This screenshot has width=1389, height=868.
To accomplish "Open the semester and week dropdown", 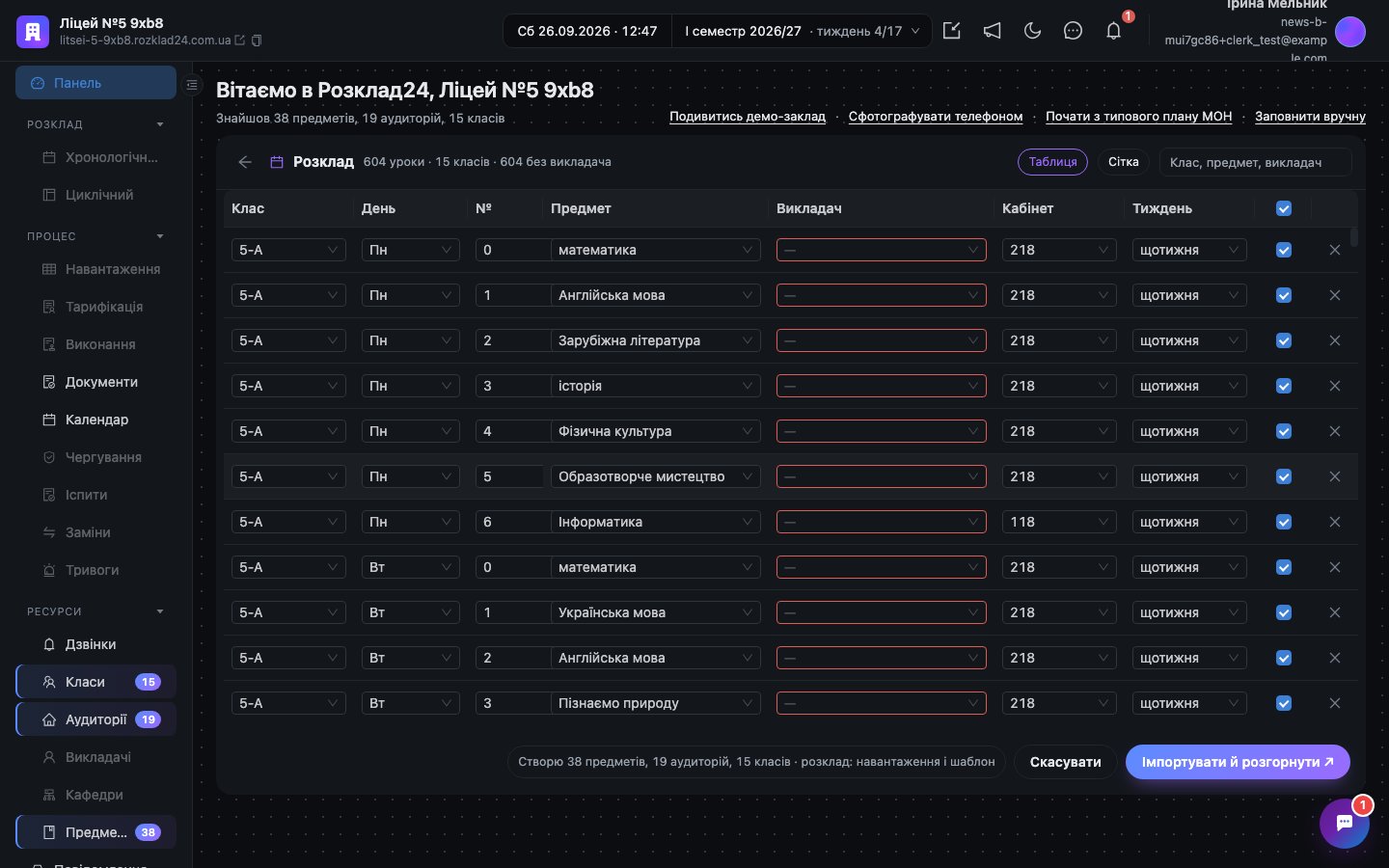I will (x=803, y=31).
